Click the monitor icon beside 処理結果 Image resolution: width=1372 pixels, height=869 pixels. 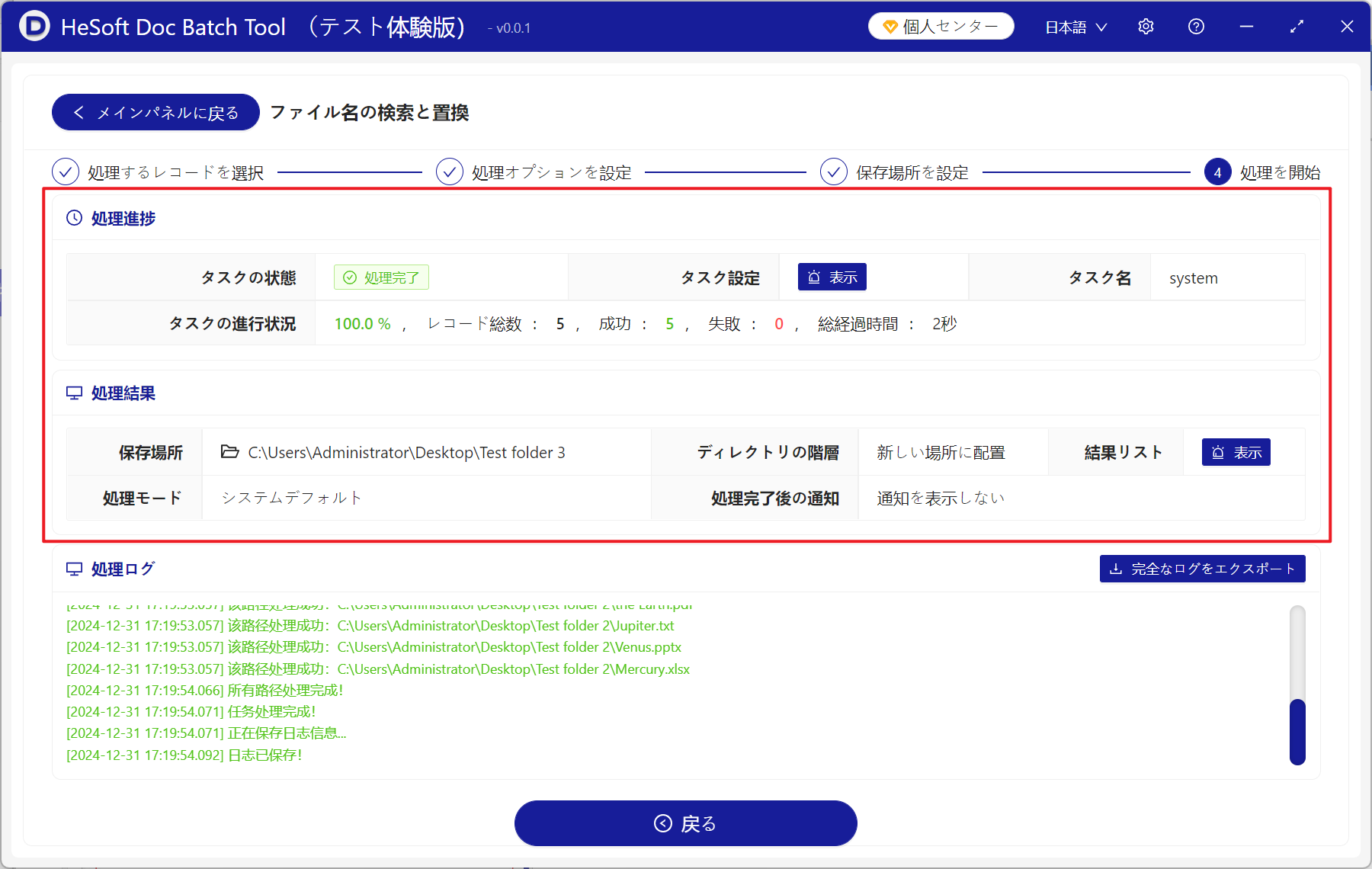tap(74, 393)
